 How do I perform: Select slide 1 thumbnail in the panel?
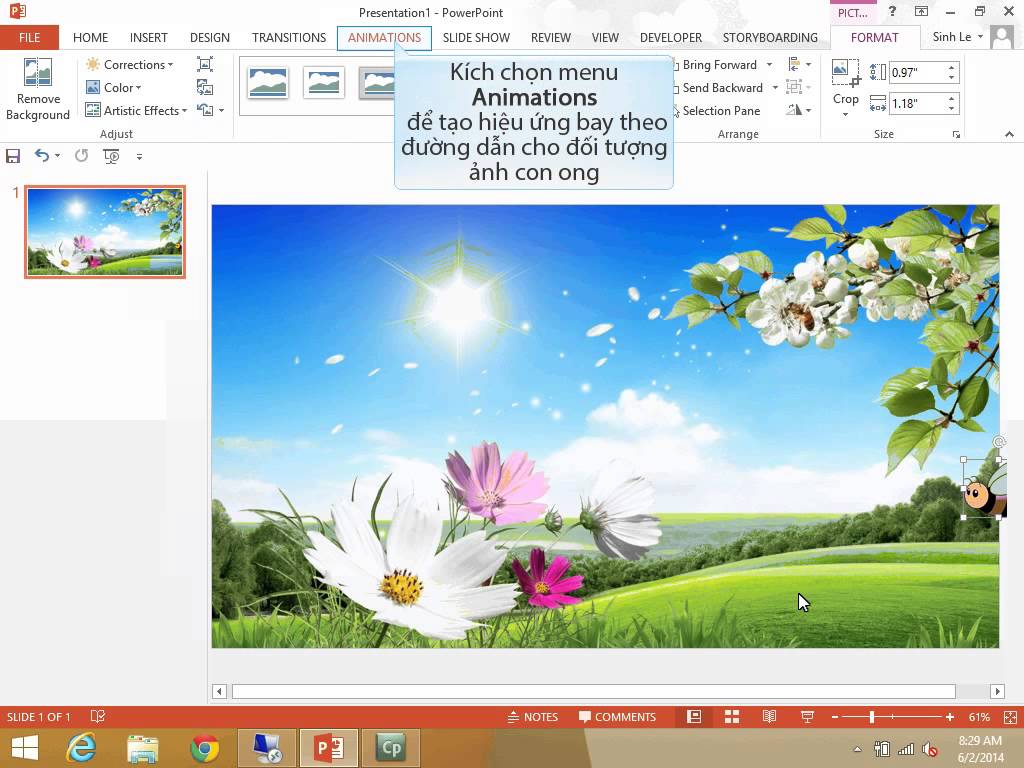tap(105, 231)
